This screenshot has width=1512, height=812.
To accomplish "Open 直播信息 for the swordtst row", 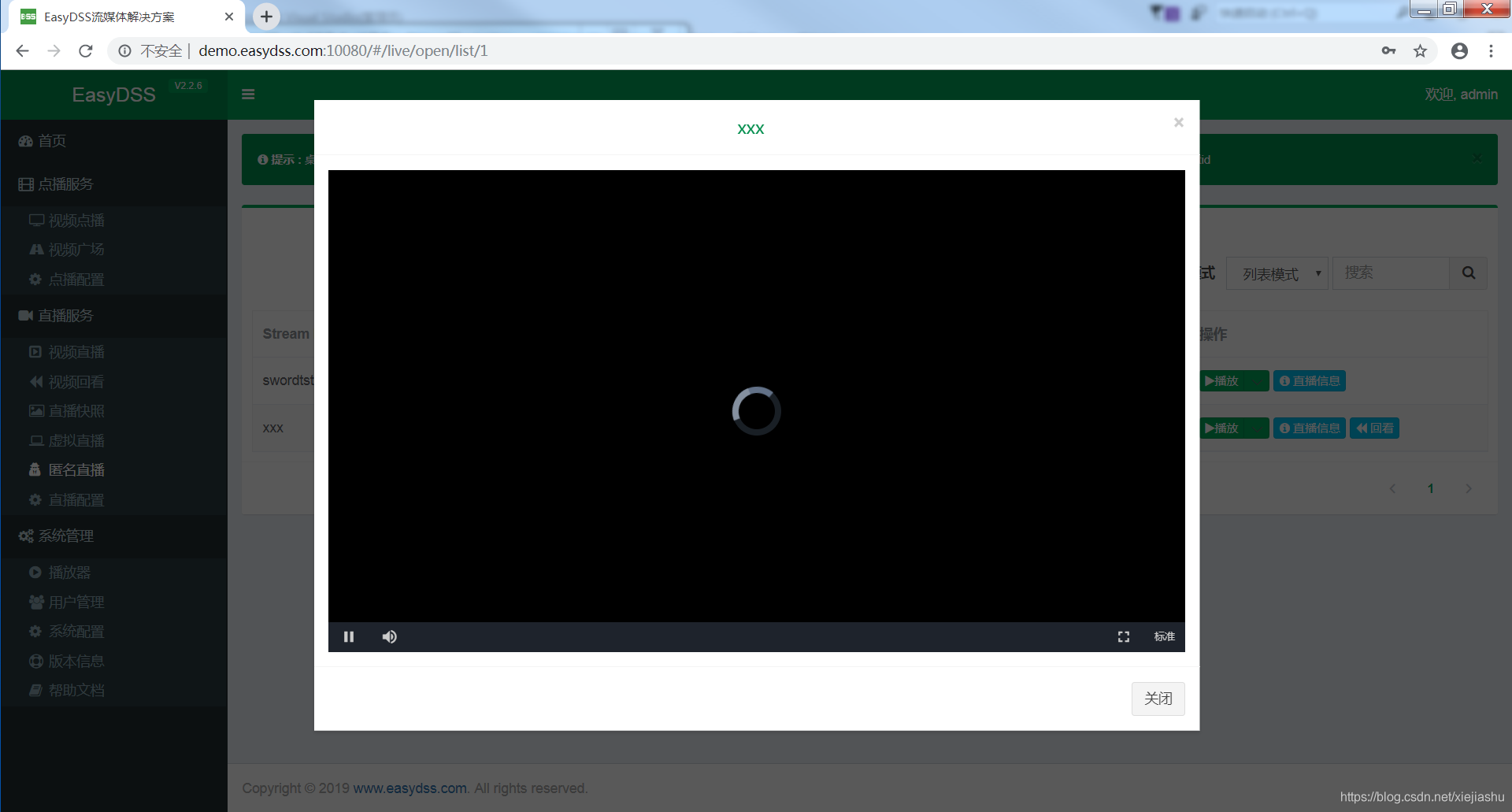I will (1310, 381).
